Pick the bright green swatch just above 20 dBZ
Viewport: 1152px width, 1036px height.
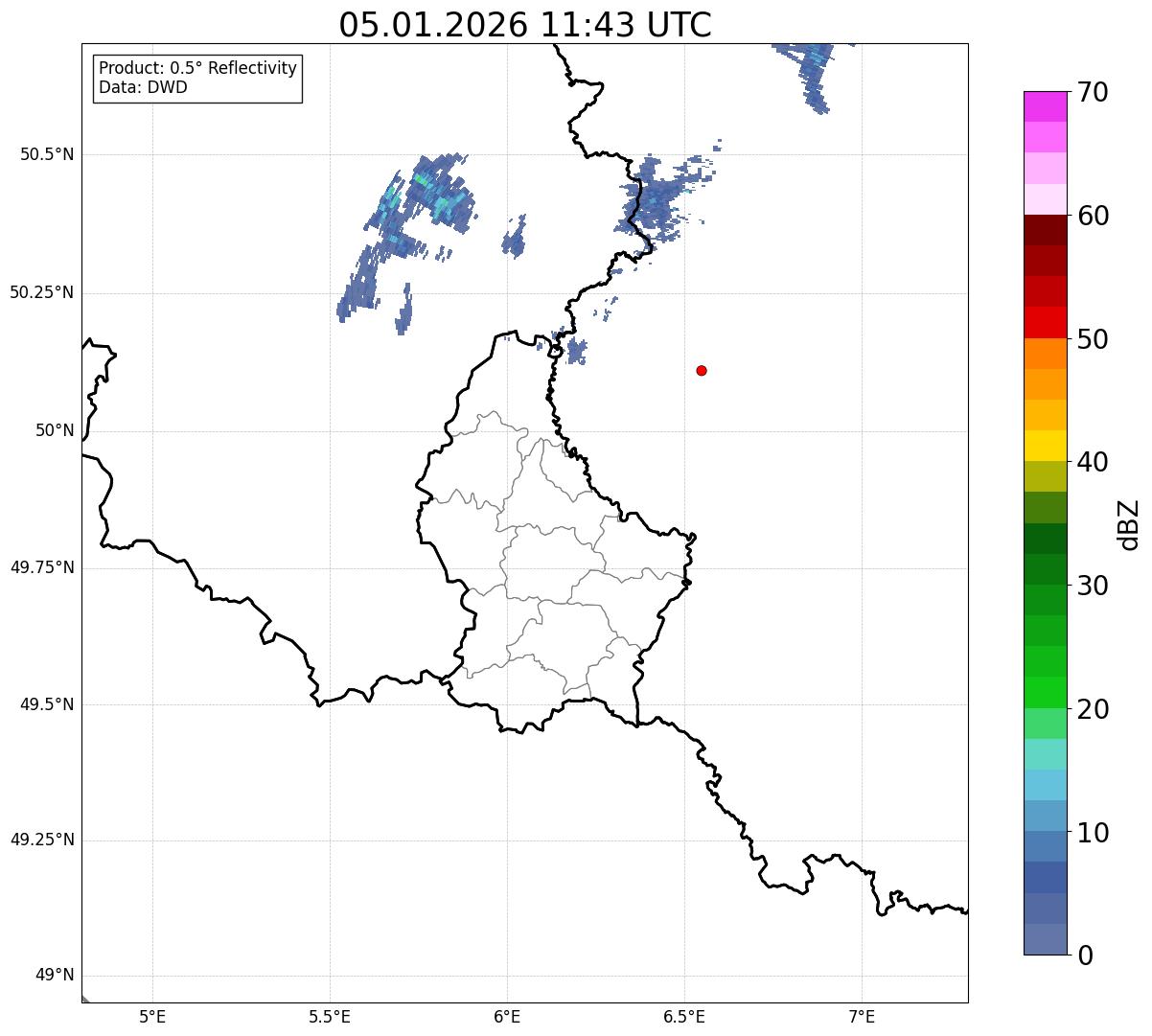[1045, 693]
